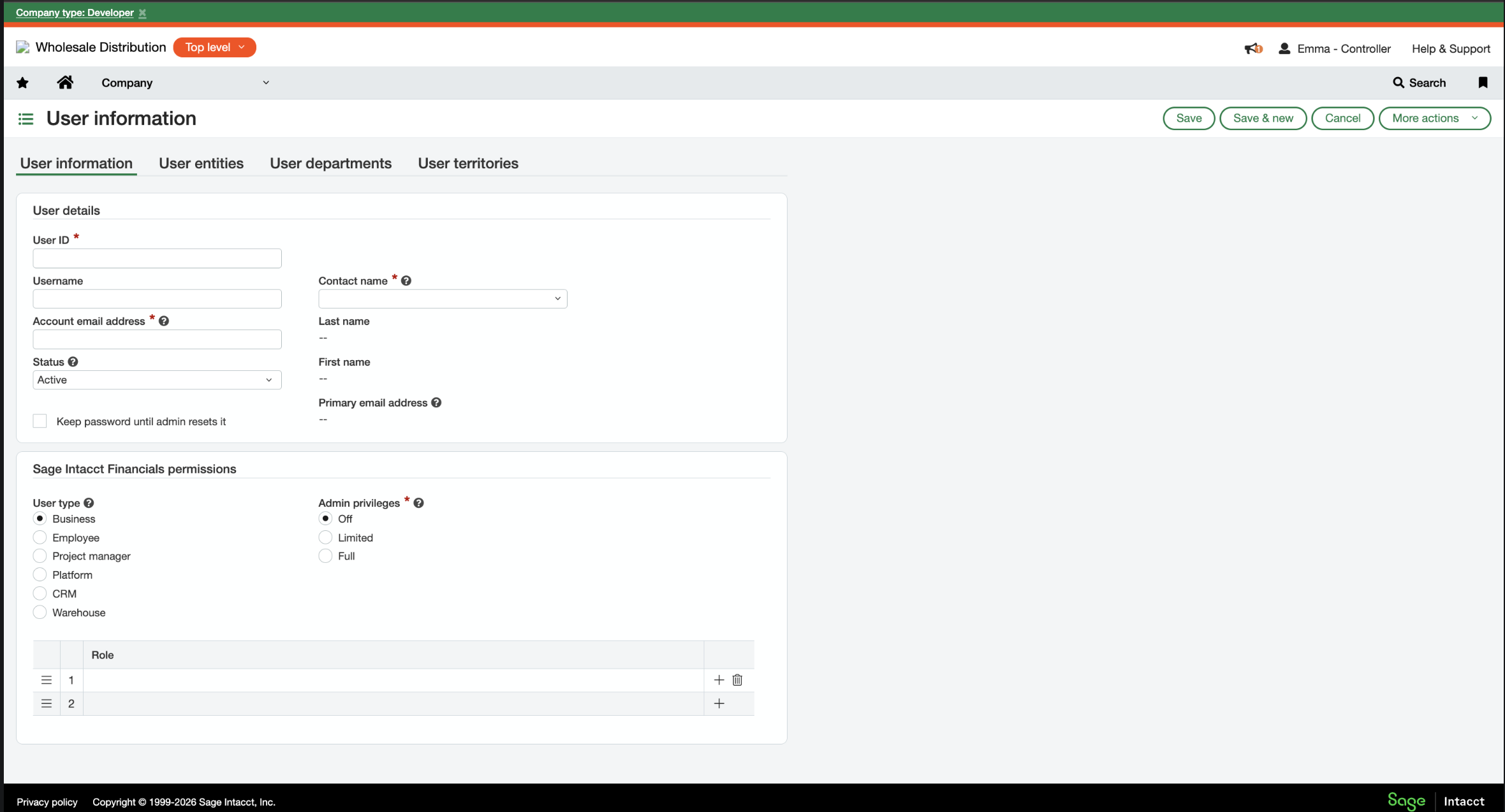Image resolution: width=1505 pixels, height=812 pixels.
Task: Select the Warehouse user type
Action: click(x=40, y=612)
